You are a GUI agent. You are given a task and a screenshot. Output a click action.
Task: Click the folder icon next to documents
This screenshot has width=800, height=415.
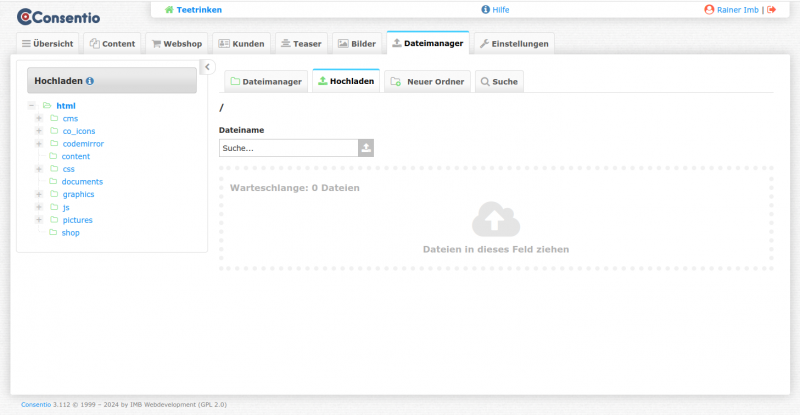point(54,182)
